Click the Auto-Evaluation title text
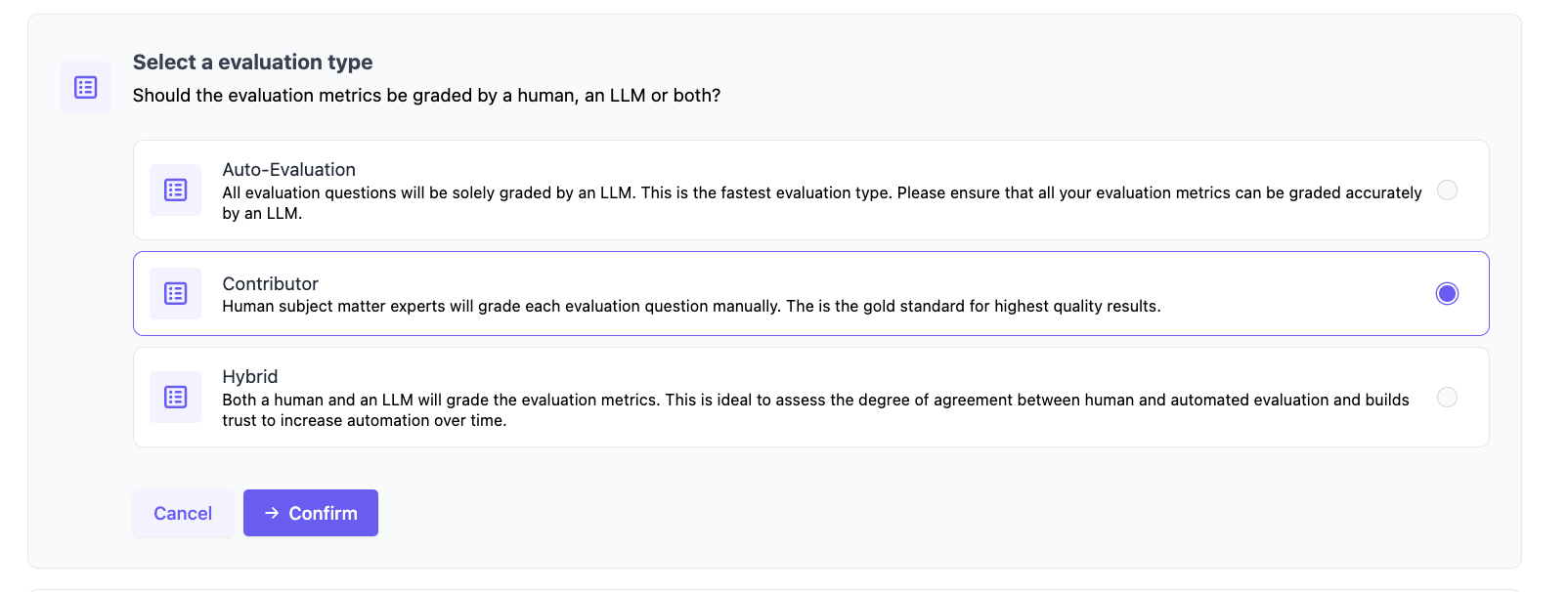 (x=288, y=169)
